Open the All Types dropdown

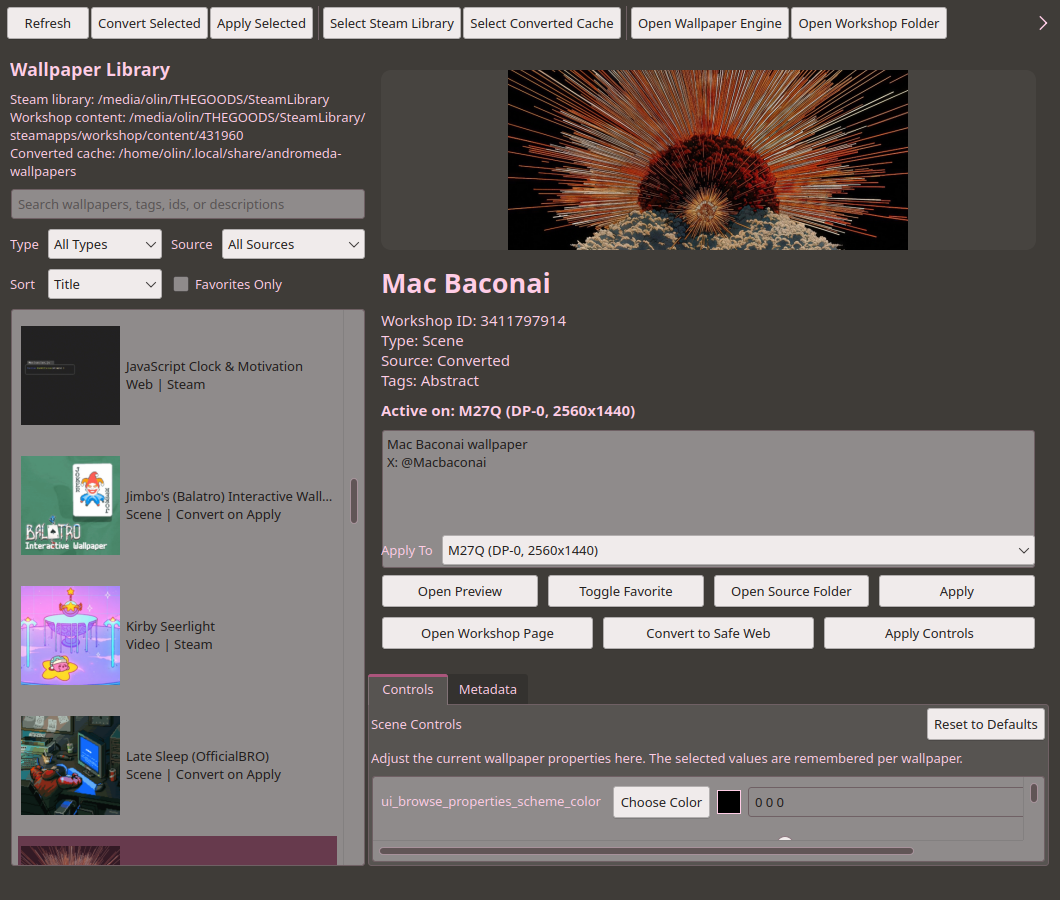click(x=105, y=244)
